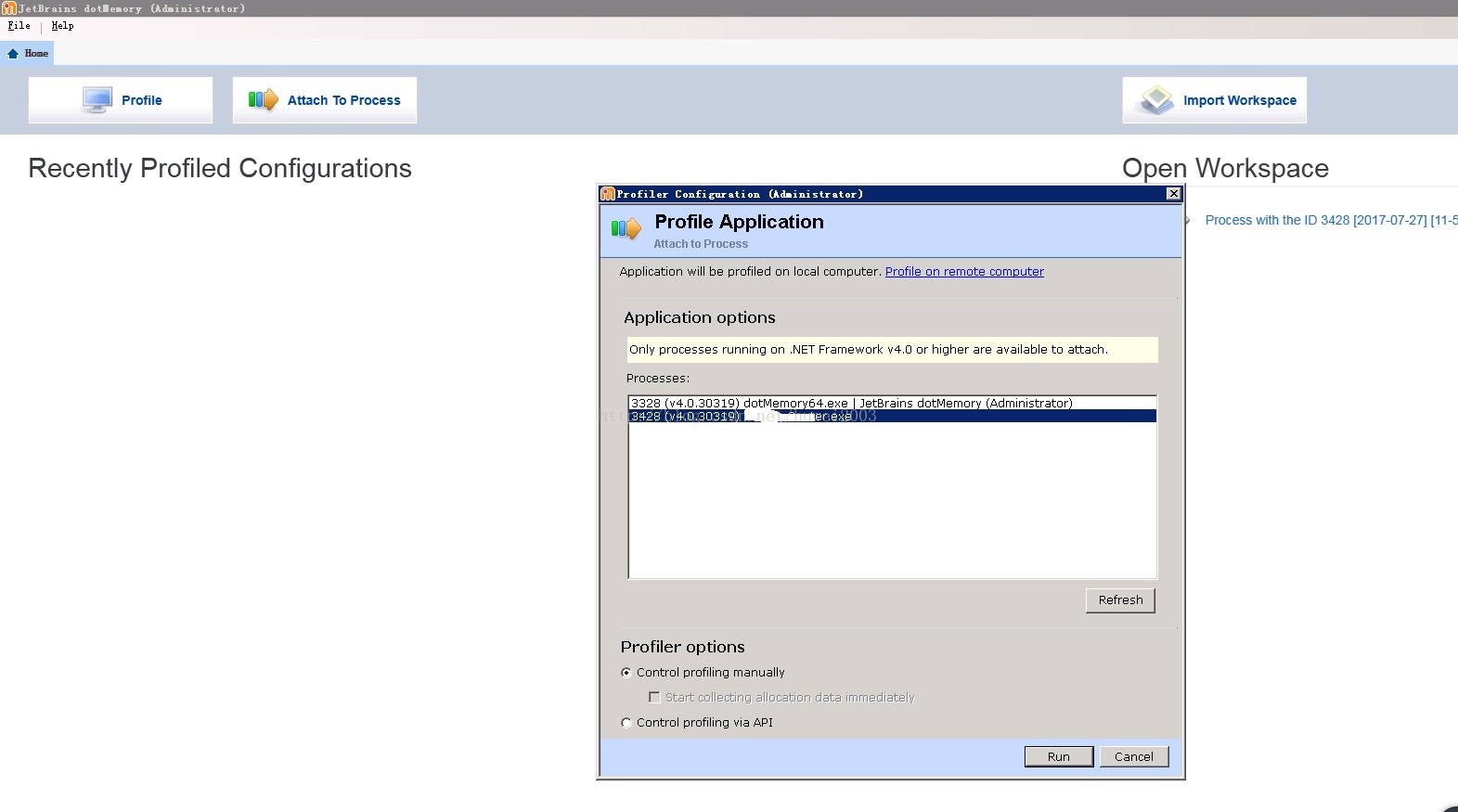Open the File menu

19,26
